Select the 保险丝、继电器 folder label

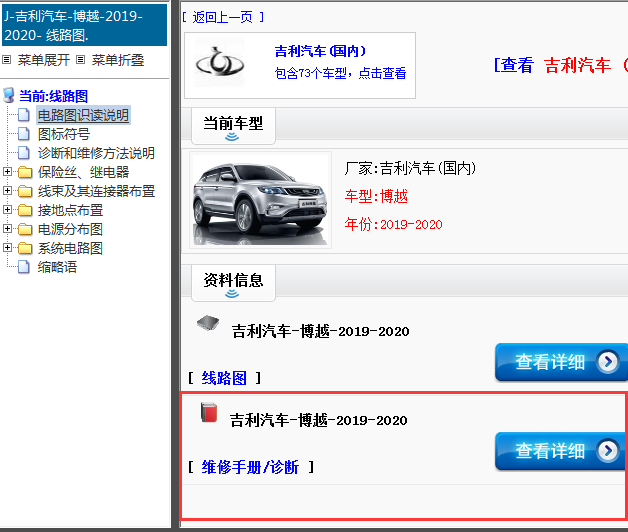click(83, 172)
